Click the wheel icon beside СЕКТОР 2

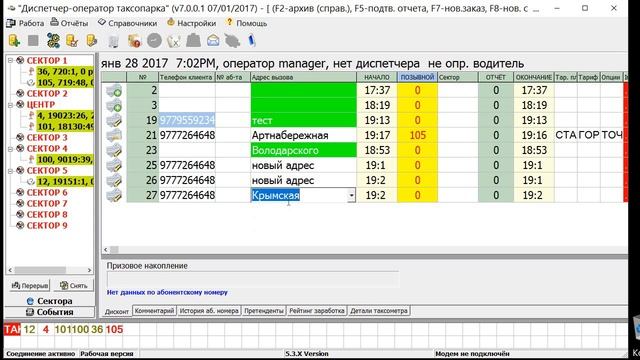click(20, 93)
